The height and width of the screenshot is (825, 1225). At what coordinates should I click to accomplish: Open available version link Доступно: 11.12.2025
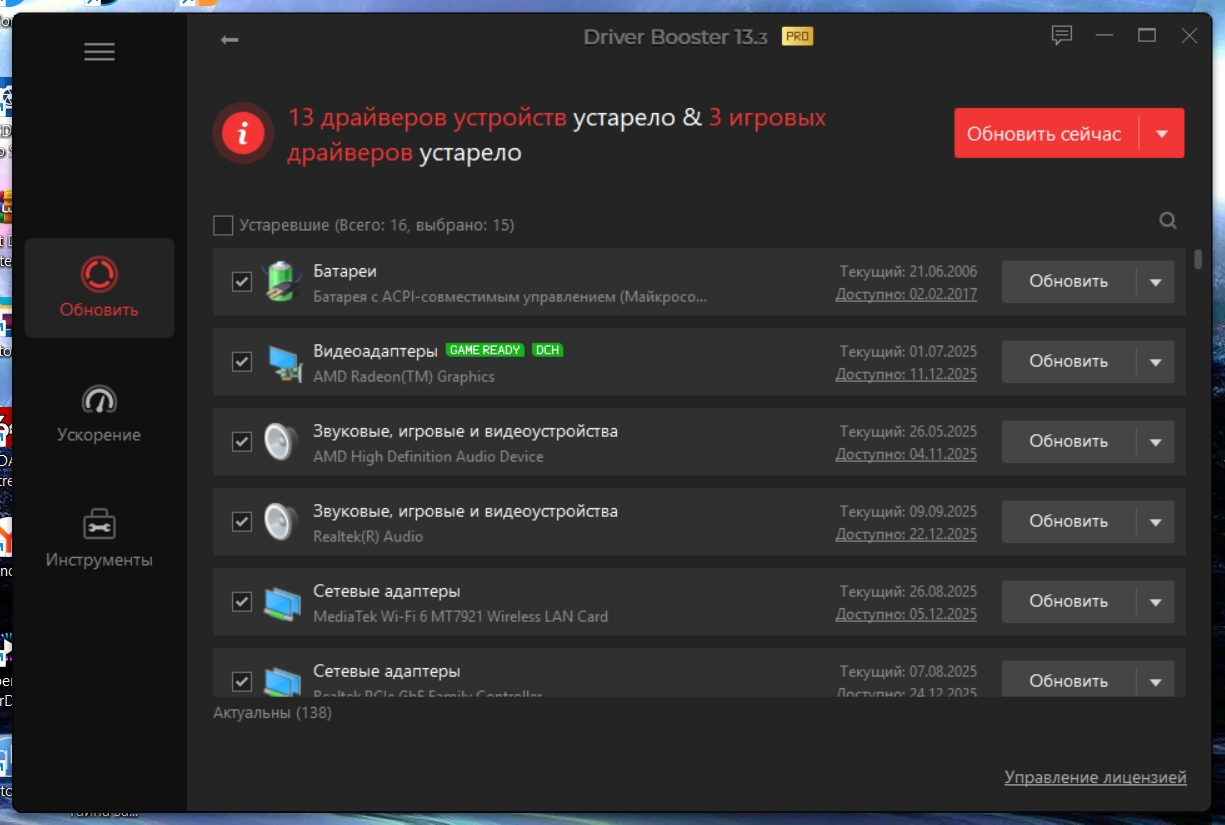[x=906, y=374]
